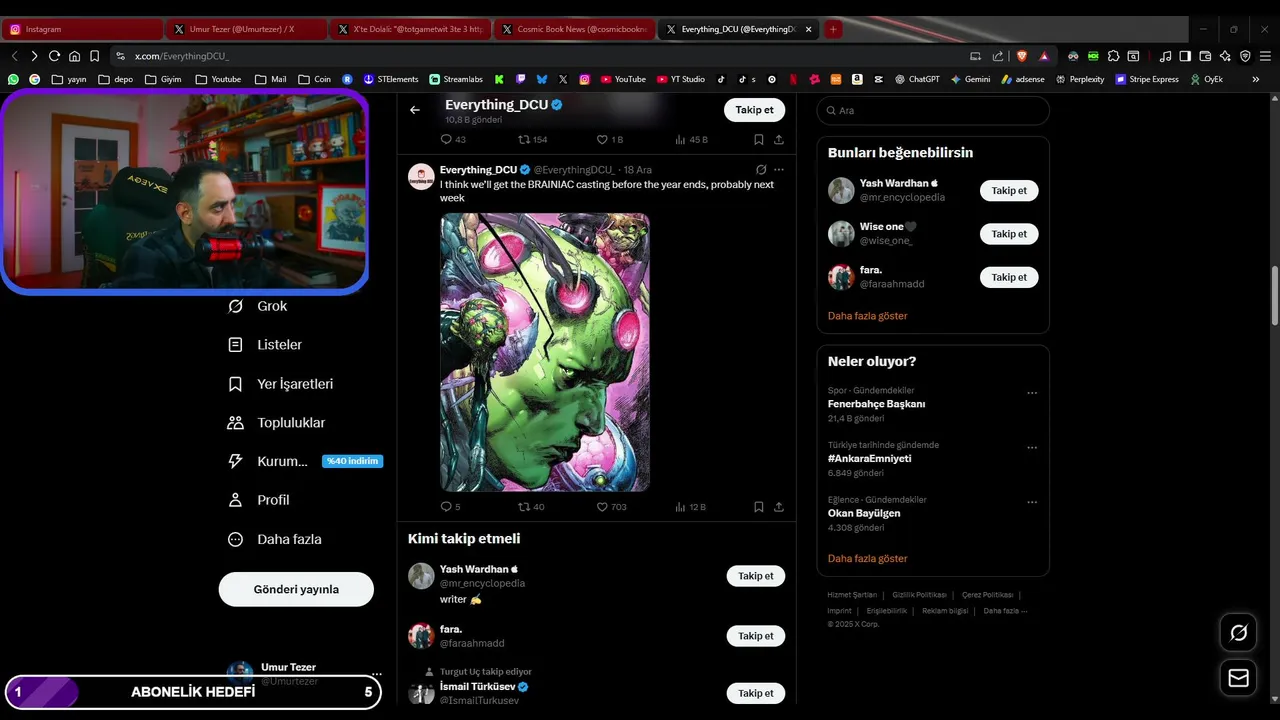
Task: Follow İsmail Türküsev via Takip et
Action: pos(755,693)
